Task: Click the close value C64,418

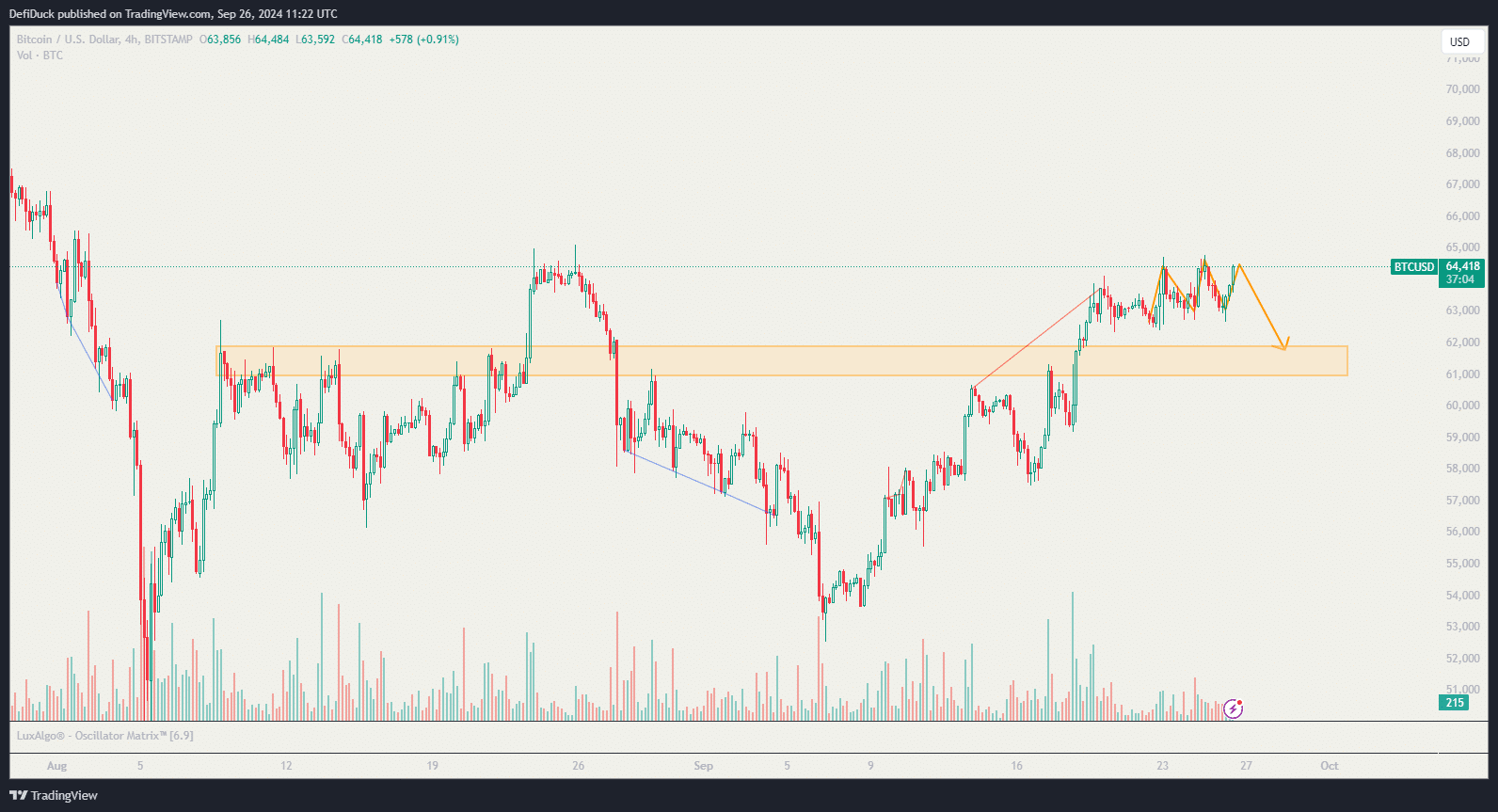Action: point(362,40)
